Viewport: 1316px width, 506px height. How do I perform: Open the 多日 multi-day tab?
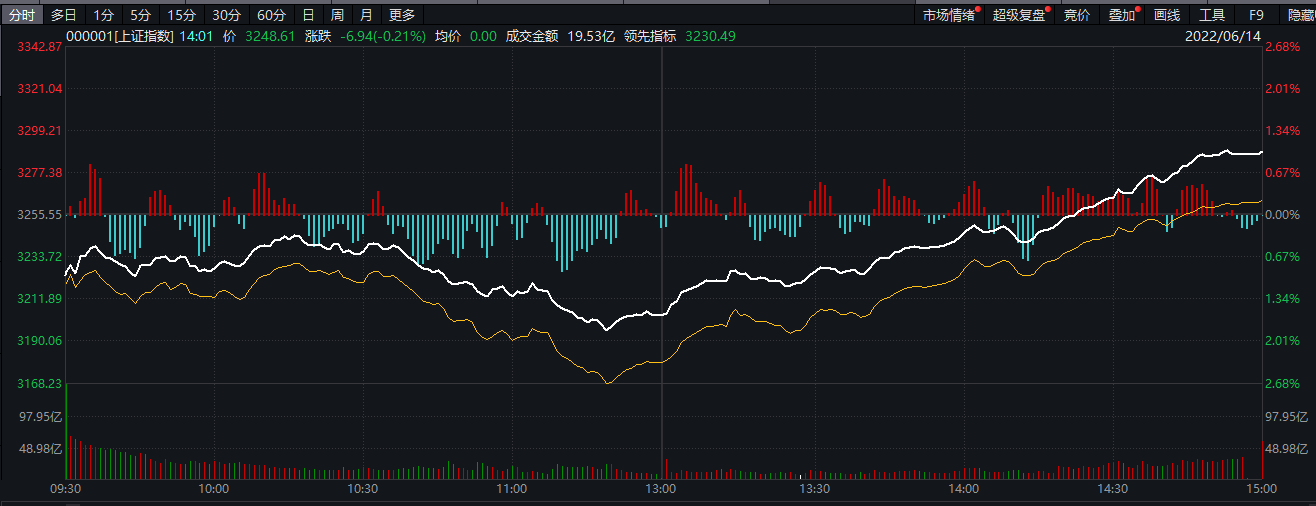click(x=63, y=15)
